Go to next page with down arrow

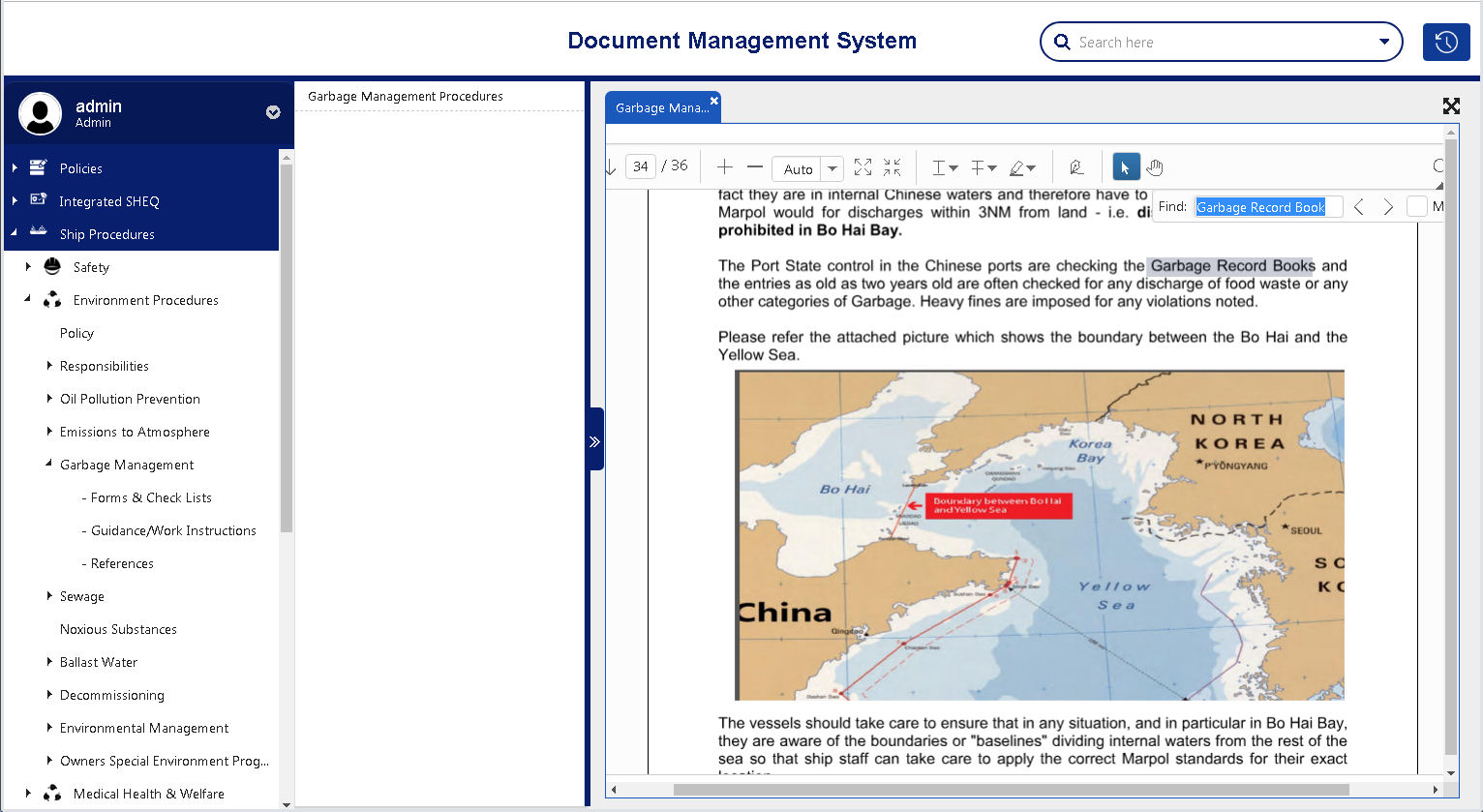tap(611, 167)
